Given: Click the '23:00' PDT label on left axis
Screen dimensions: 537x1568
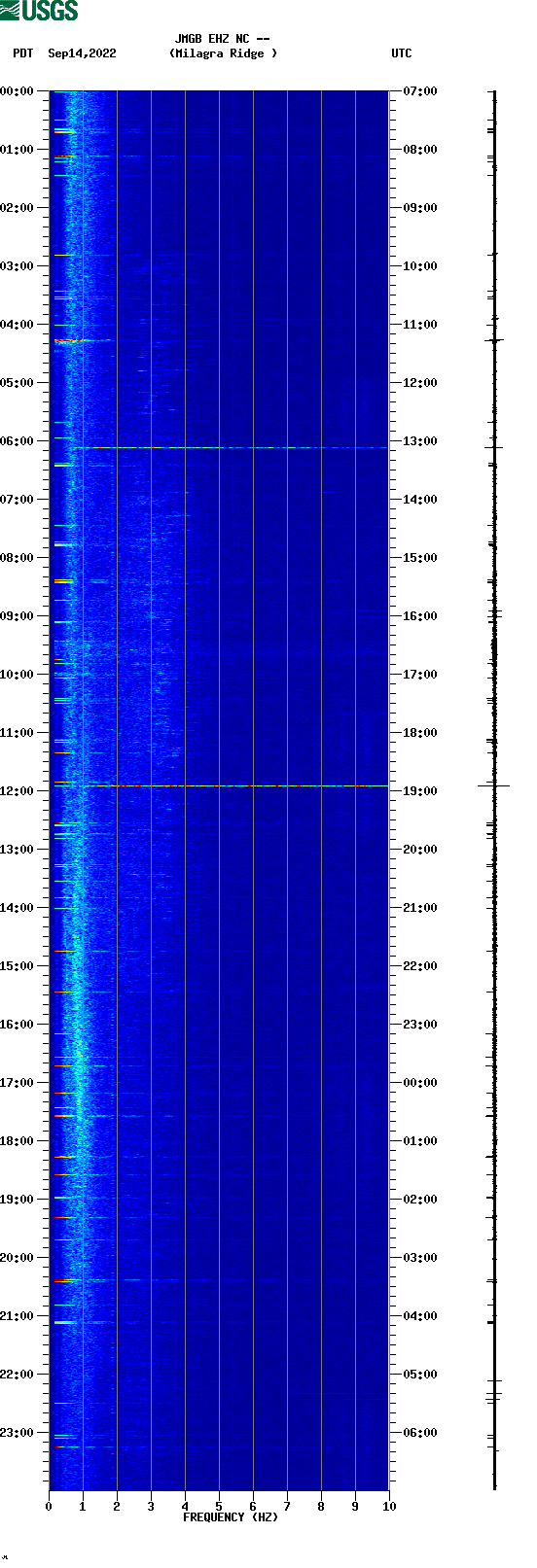Looking at the screenshot, I should (18, 1433).
